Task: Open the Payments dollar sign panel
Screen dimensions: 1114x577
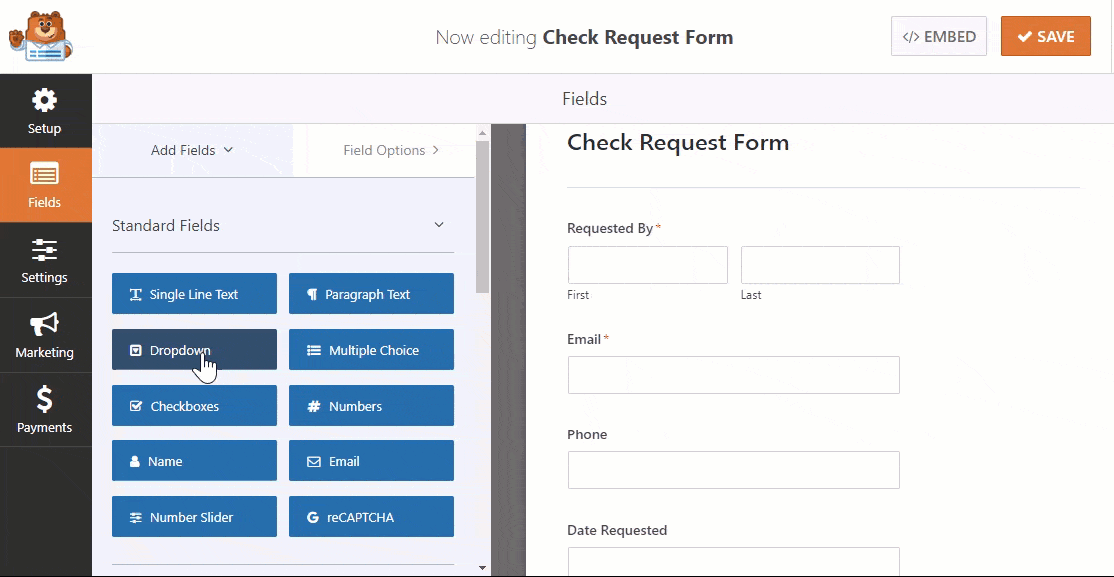Action: (45, 410)
